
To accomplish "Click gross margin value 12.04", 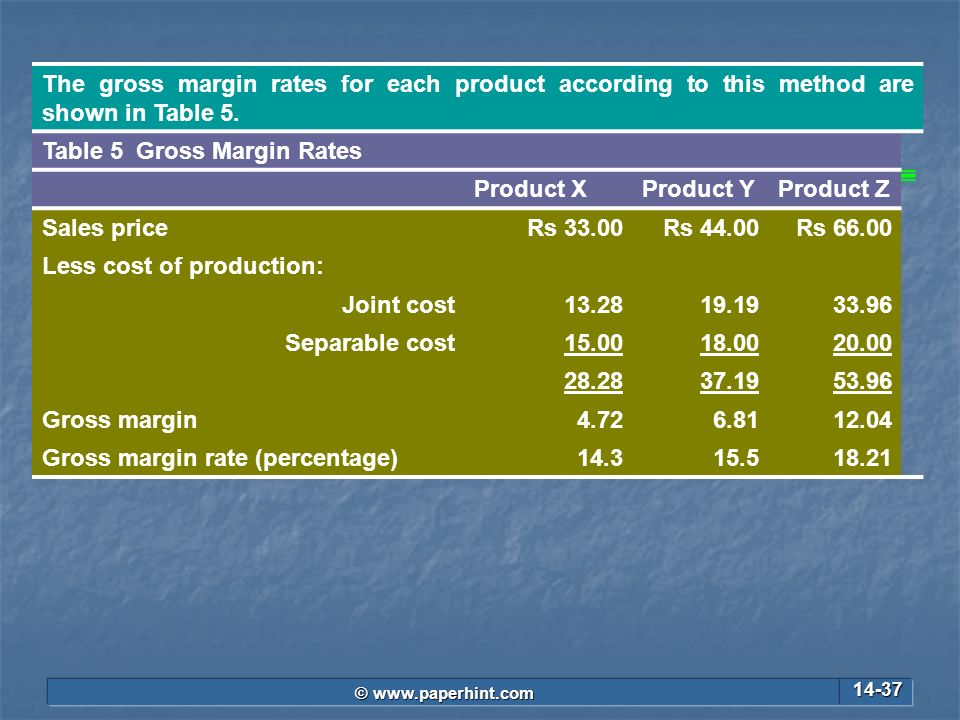I will click(x=863, y=420).
